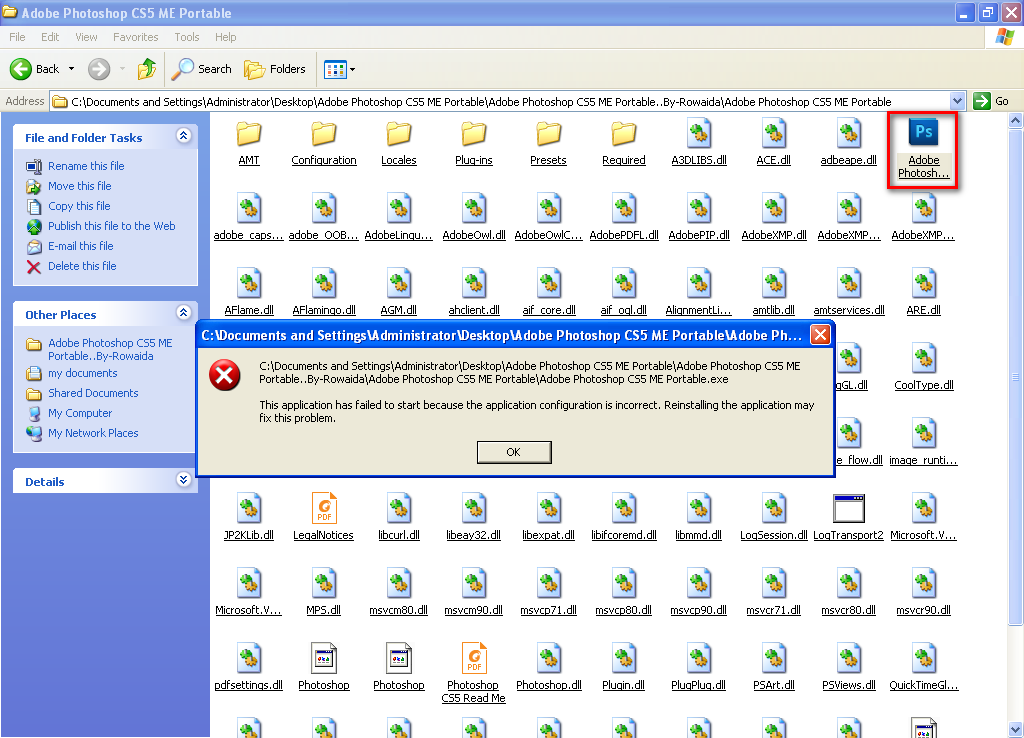The height and width of the screenshot is (738, 1024).
Task: Open the Address bar dropdown arrow
Action: click(x=957, y=101)
